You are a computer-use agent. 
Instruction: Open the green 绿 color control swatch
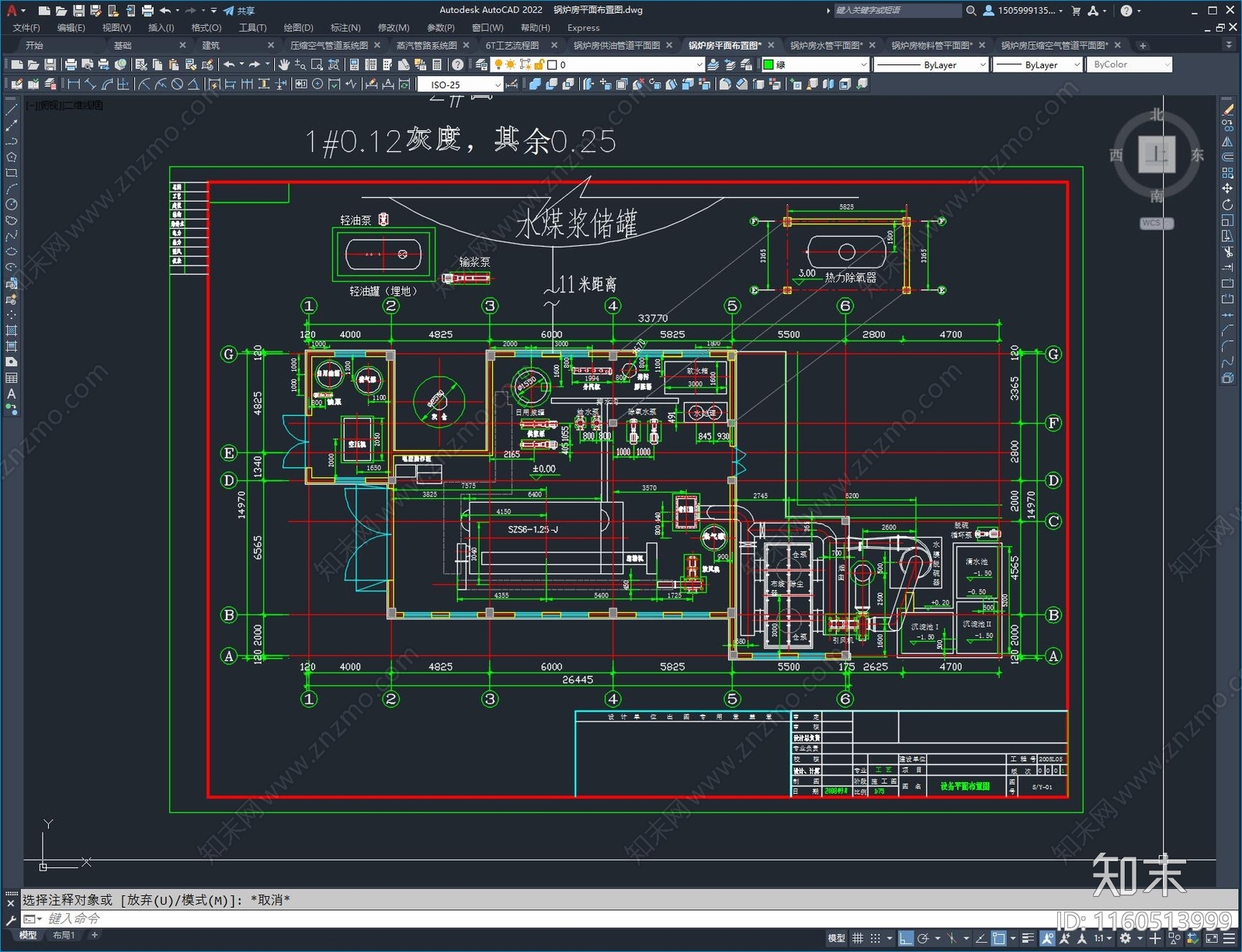tap(815, 65)
